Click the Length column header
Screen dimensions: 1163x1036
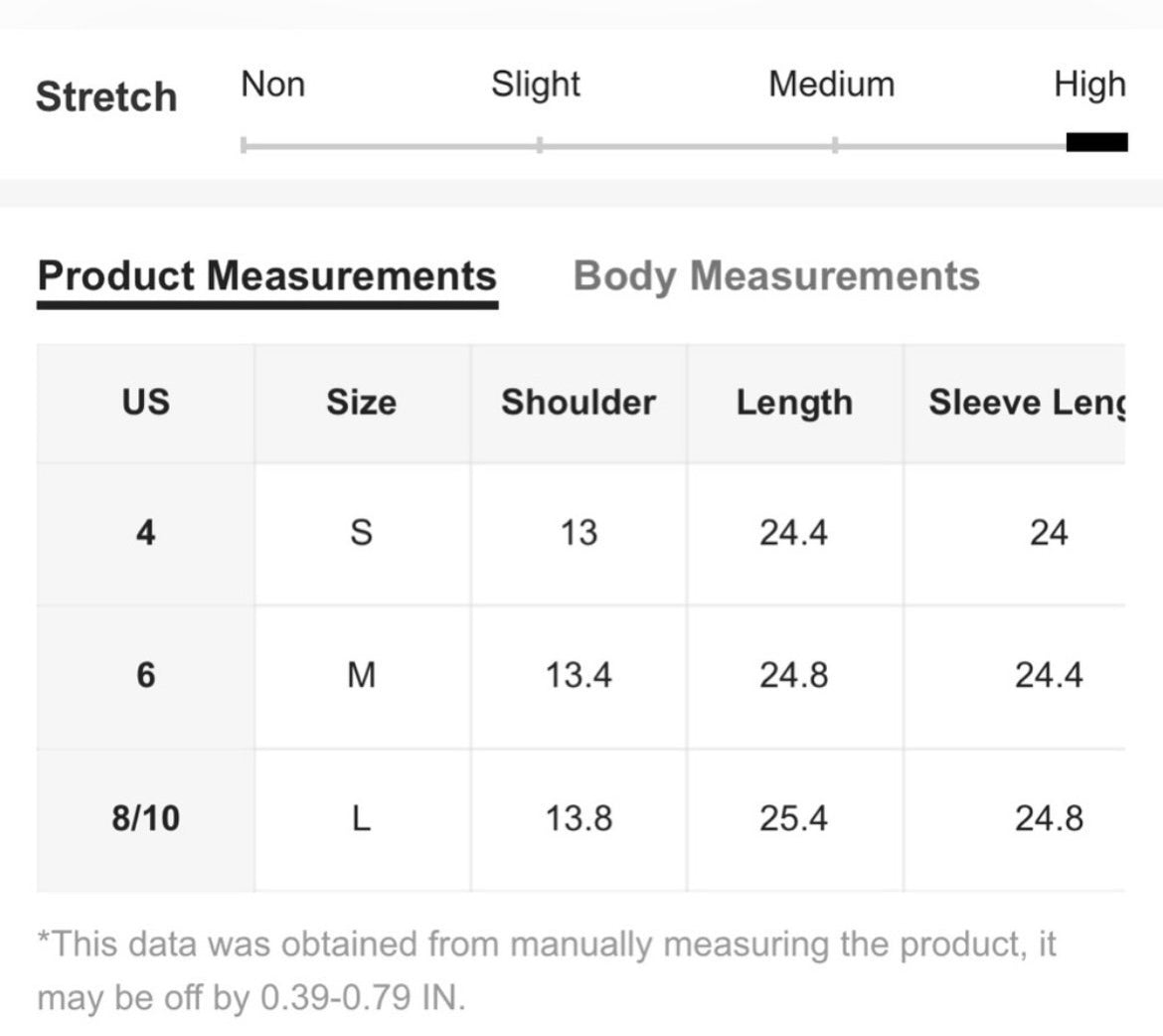[794, 403]
